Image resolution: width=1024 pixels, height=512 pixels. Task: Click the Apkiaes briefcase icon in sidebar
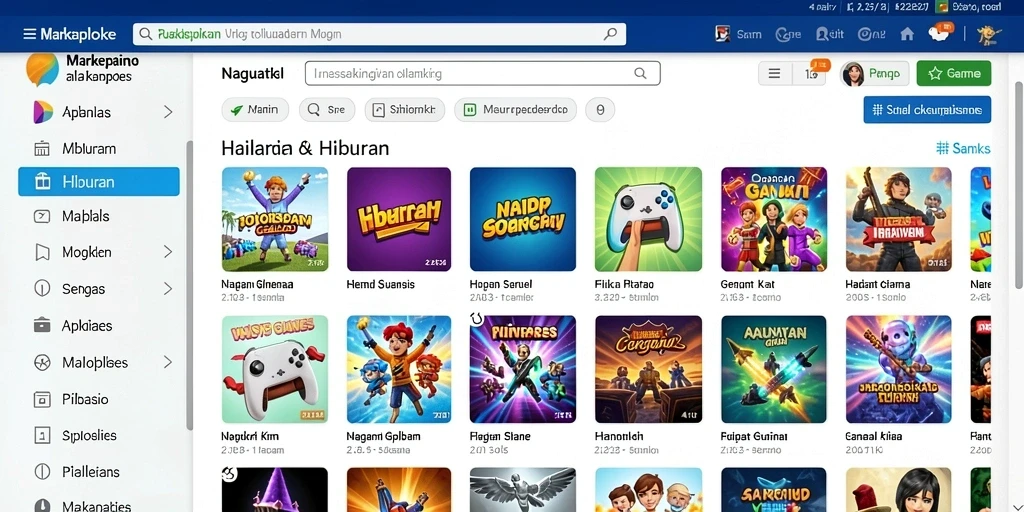(42, 325)
